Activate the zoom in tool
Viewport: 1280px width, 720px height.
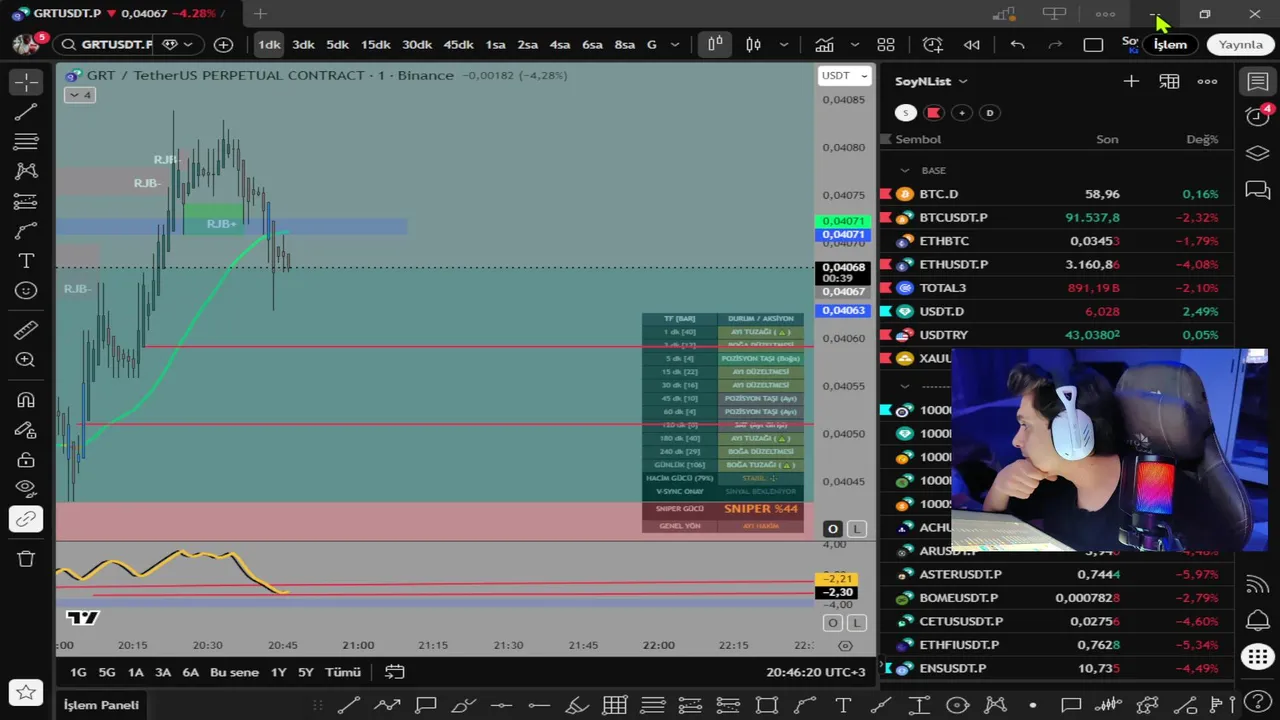click(26, 360)
